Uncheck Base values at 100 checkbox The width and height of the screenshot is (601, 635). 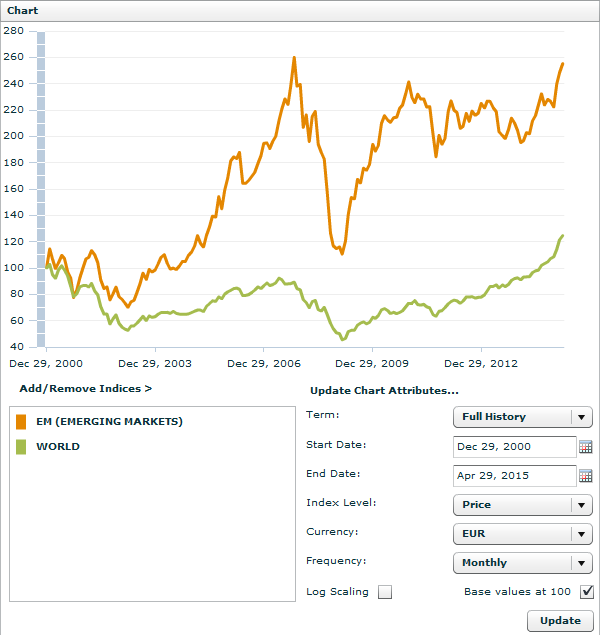coord(587,592)
